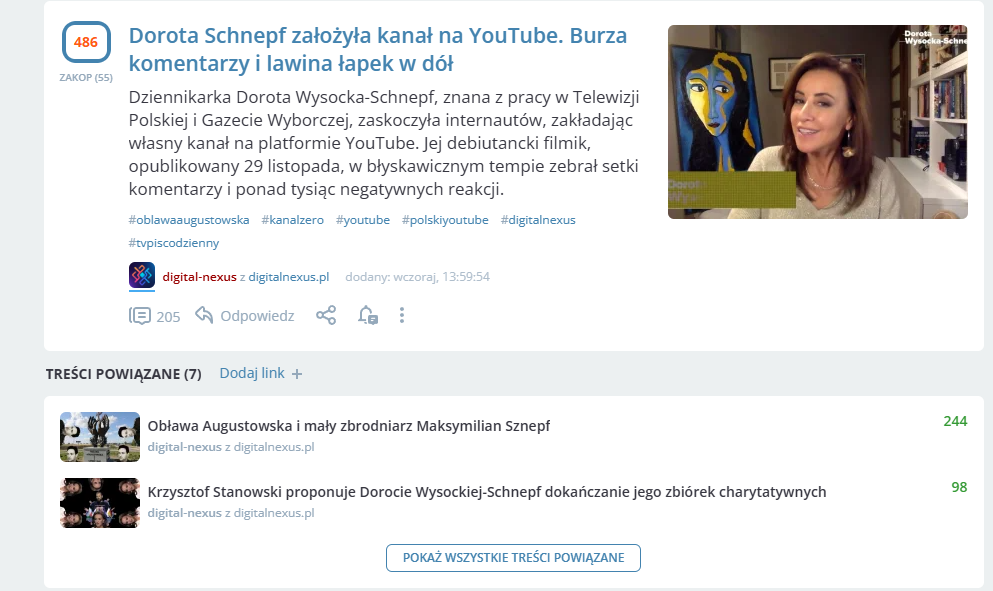Expand list with Pokaż wszystkie treści powiązane
The width and height of the screenshot is (993, 591).
point(513,558)
